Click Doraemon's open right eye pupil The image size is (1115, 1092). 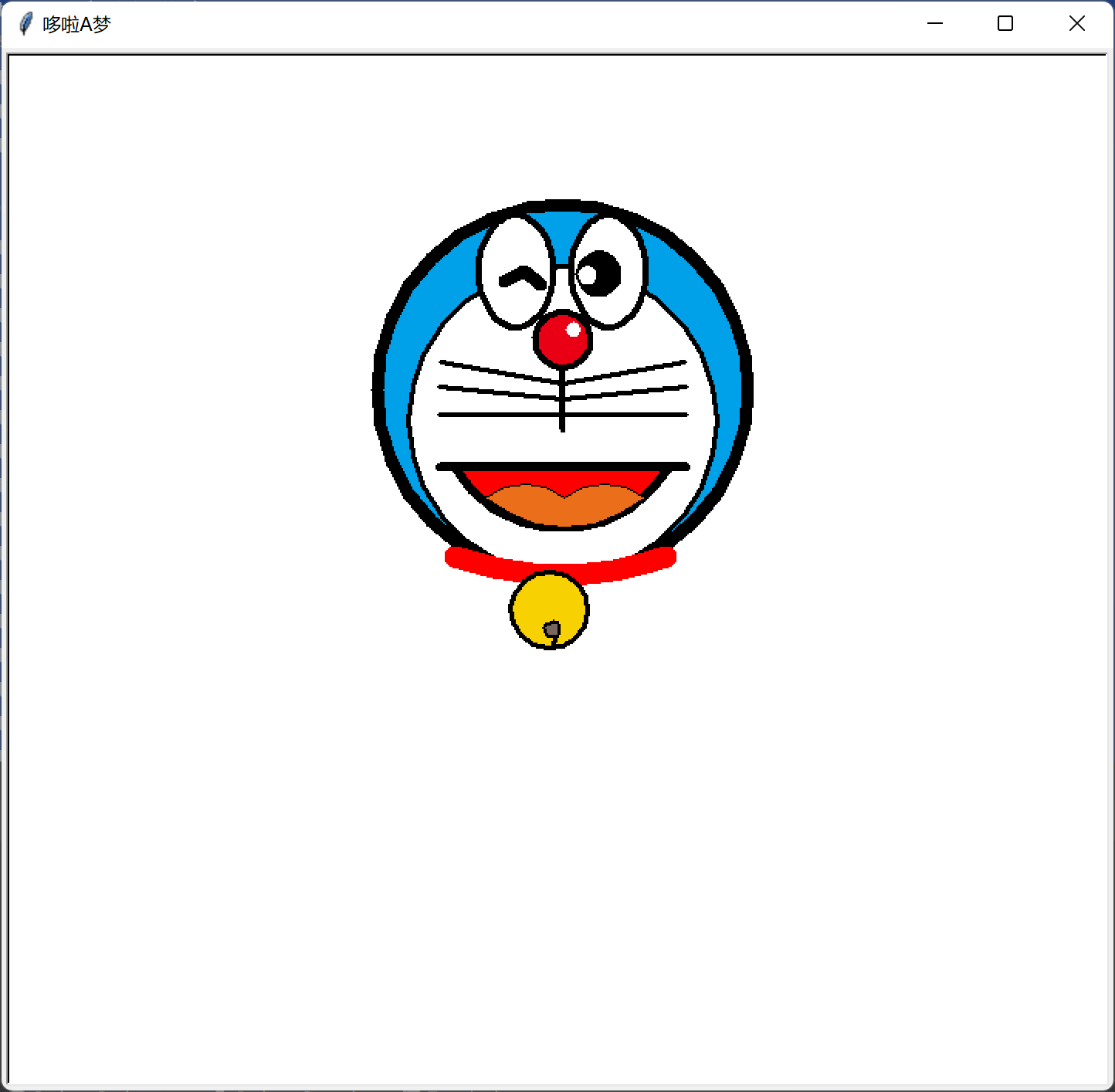tap(598, 273)
